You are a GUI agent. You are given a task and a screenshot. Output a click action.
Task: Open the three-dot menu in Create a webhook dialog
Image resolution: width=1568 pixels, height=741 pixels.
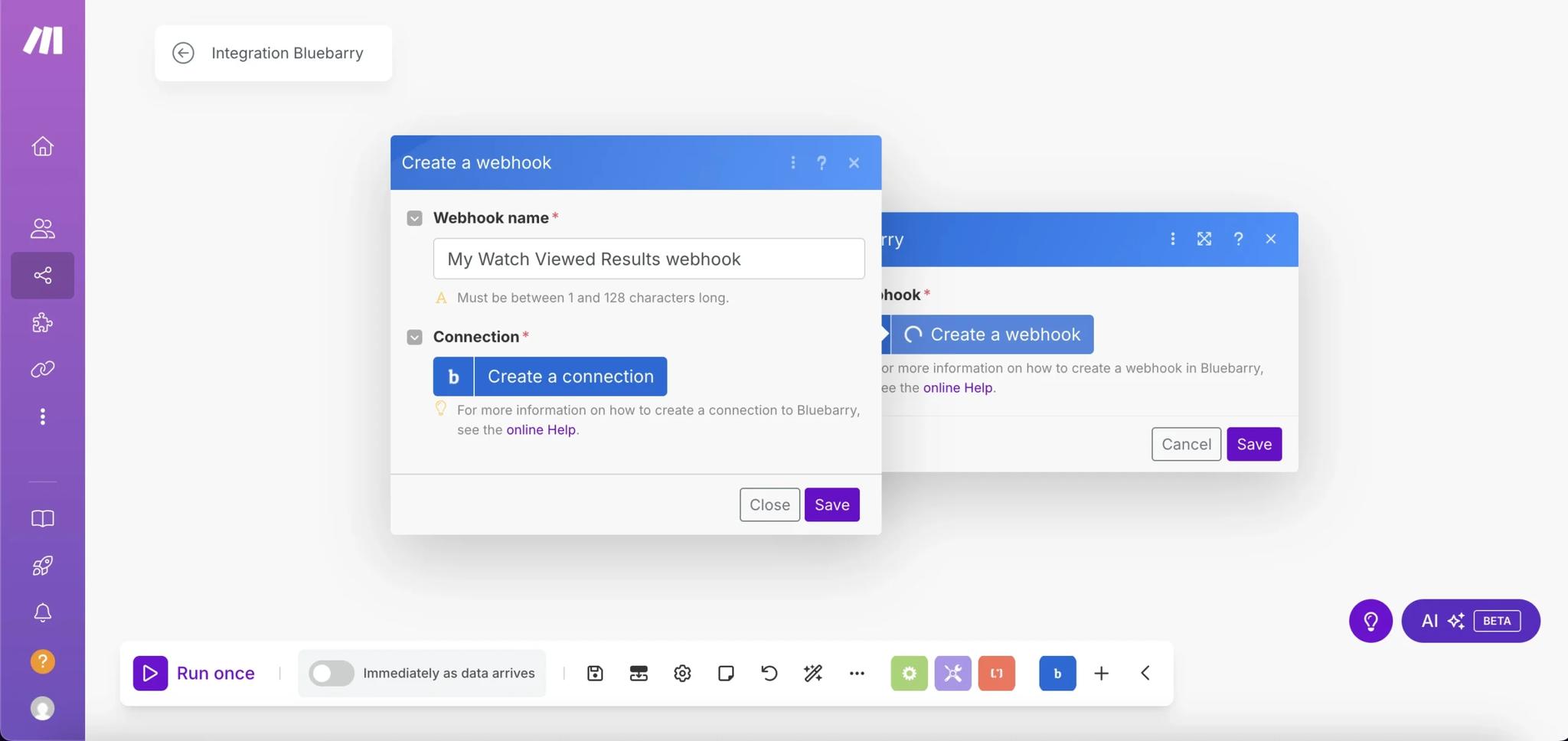tap(793, 162)
